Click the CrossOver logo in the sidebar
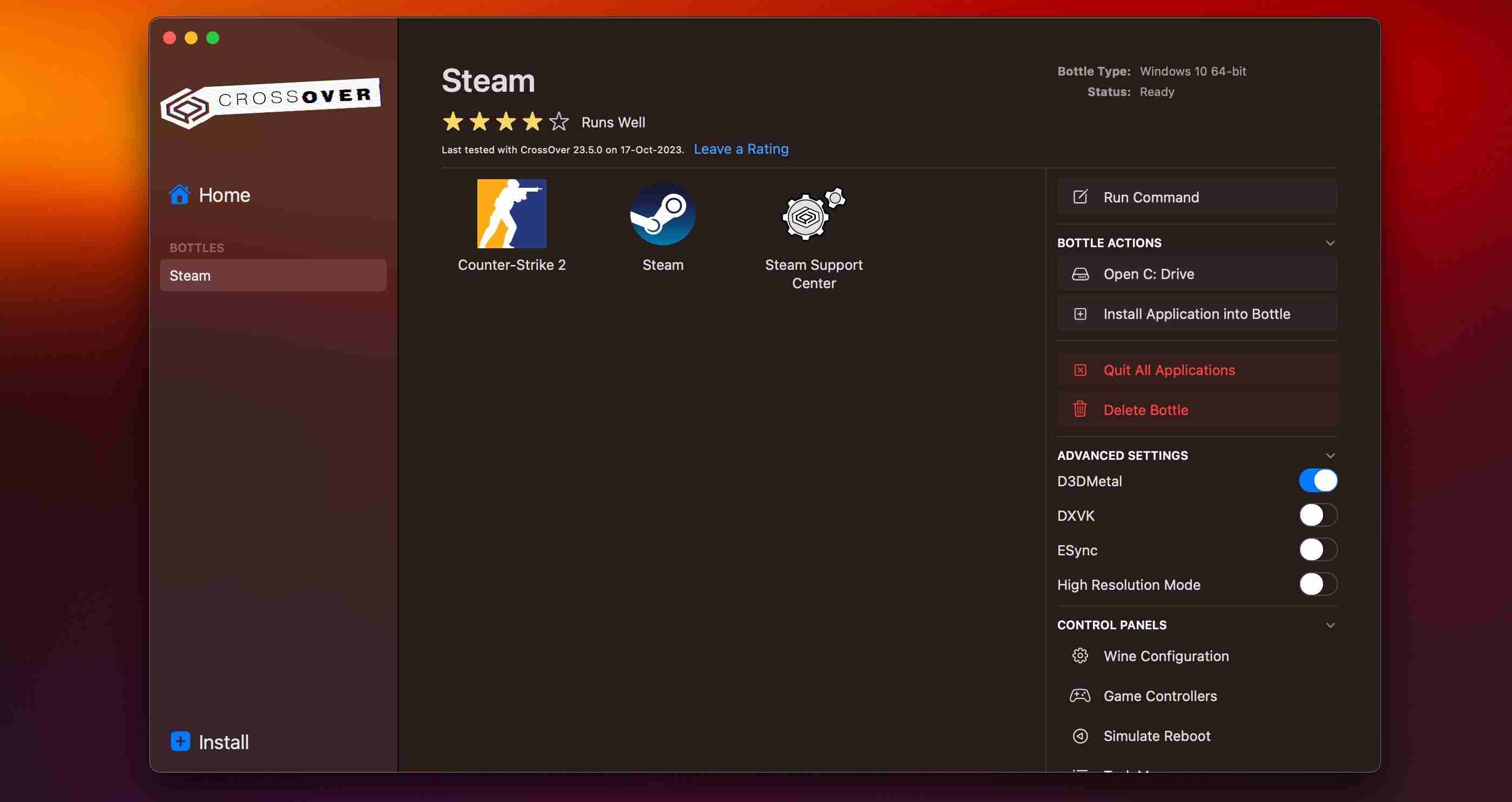The height and width of the screenshot is (802, 1512). tap(271, 103)
